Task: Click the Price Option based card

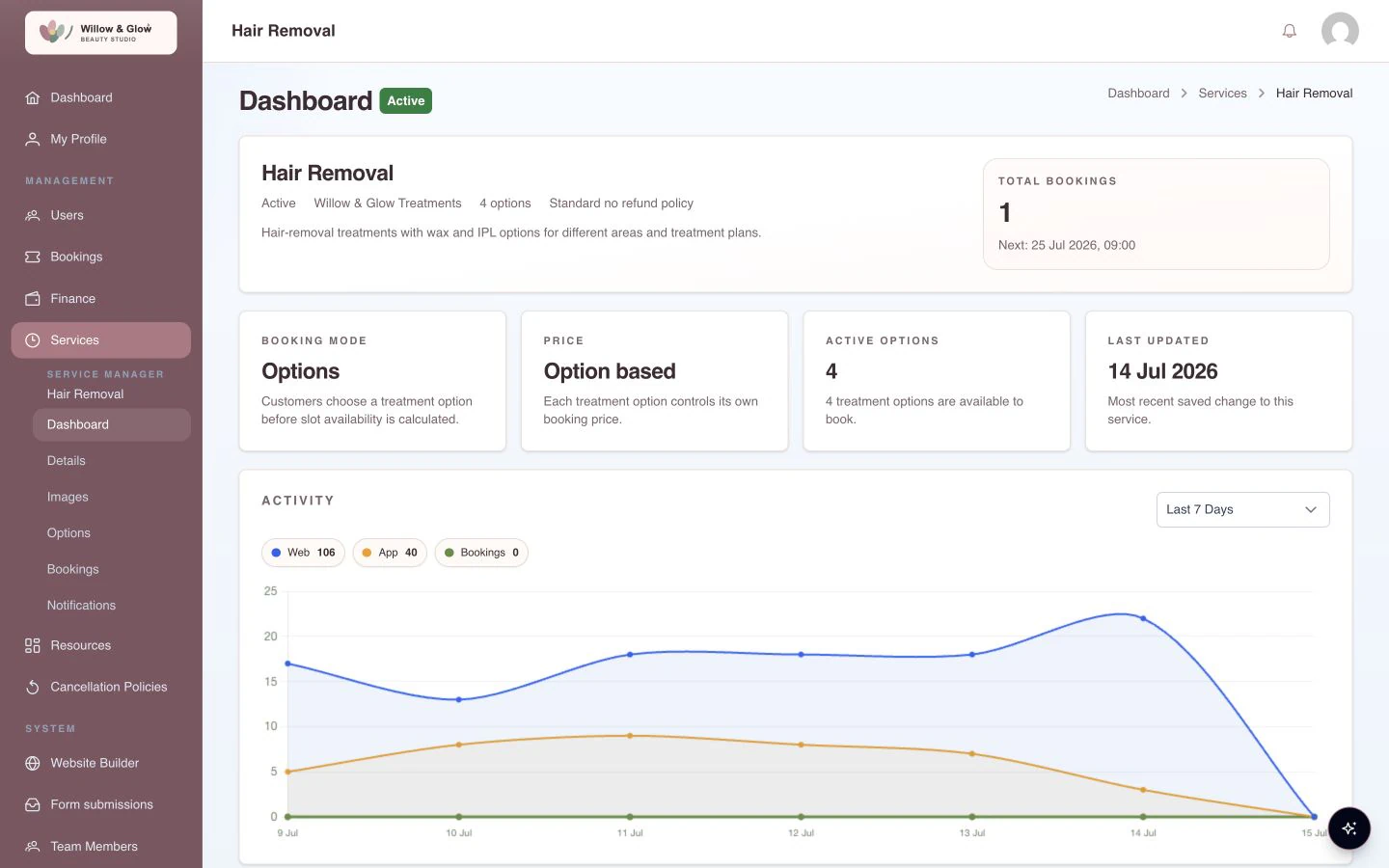Action: [654, 381]
